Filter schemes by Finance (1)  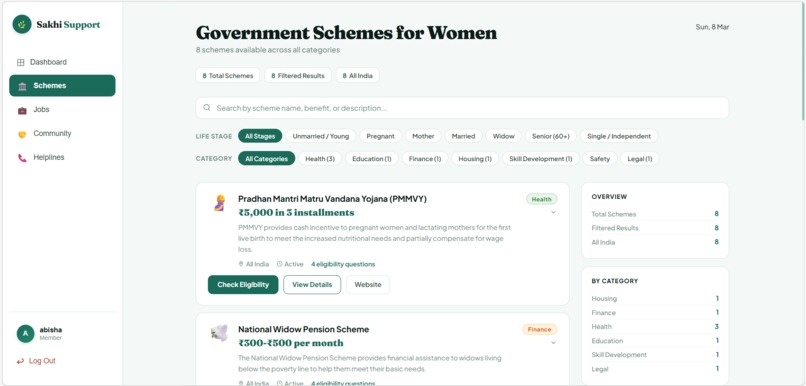click(x=425, y=159)
